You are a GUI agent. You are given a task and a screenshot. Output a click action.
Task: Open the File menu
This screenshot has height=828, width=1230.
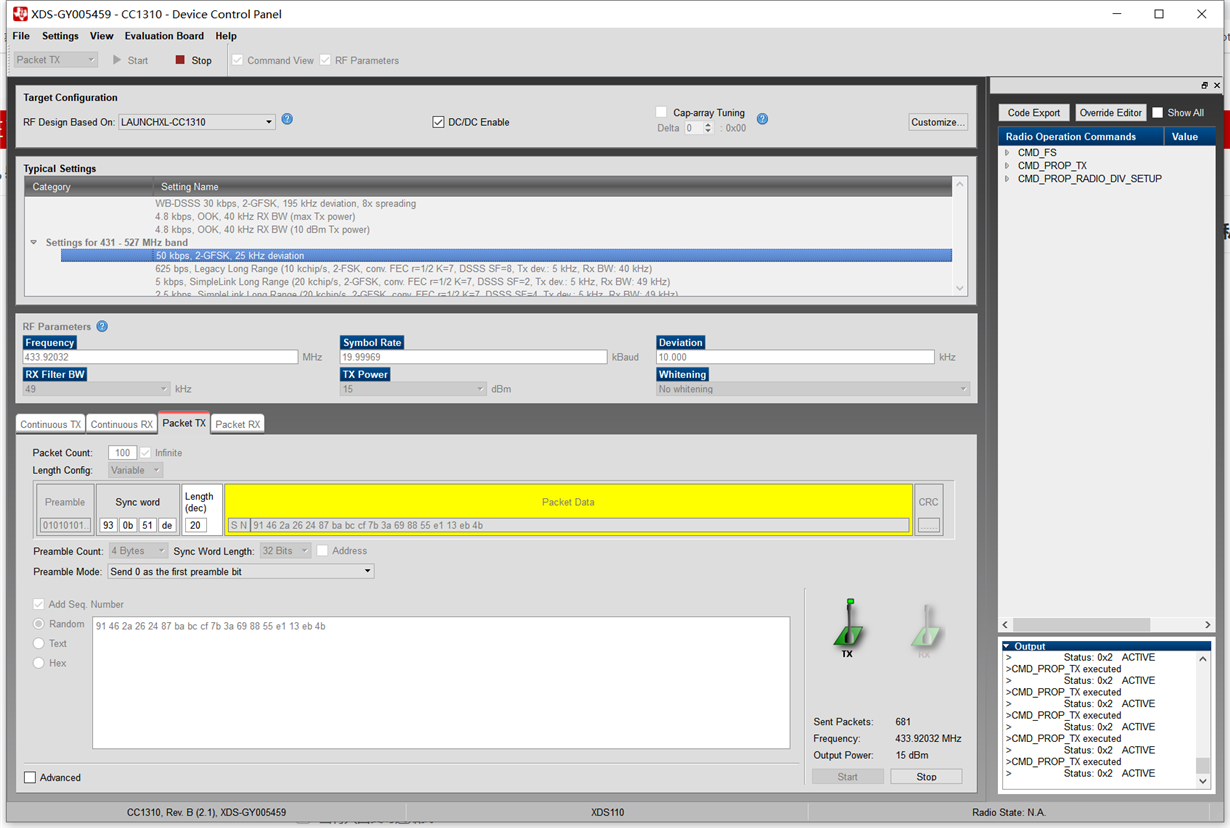(21, 36)
